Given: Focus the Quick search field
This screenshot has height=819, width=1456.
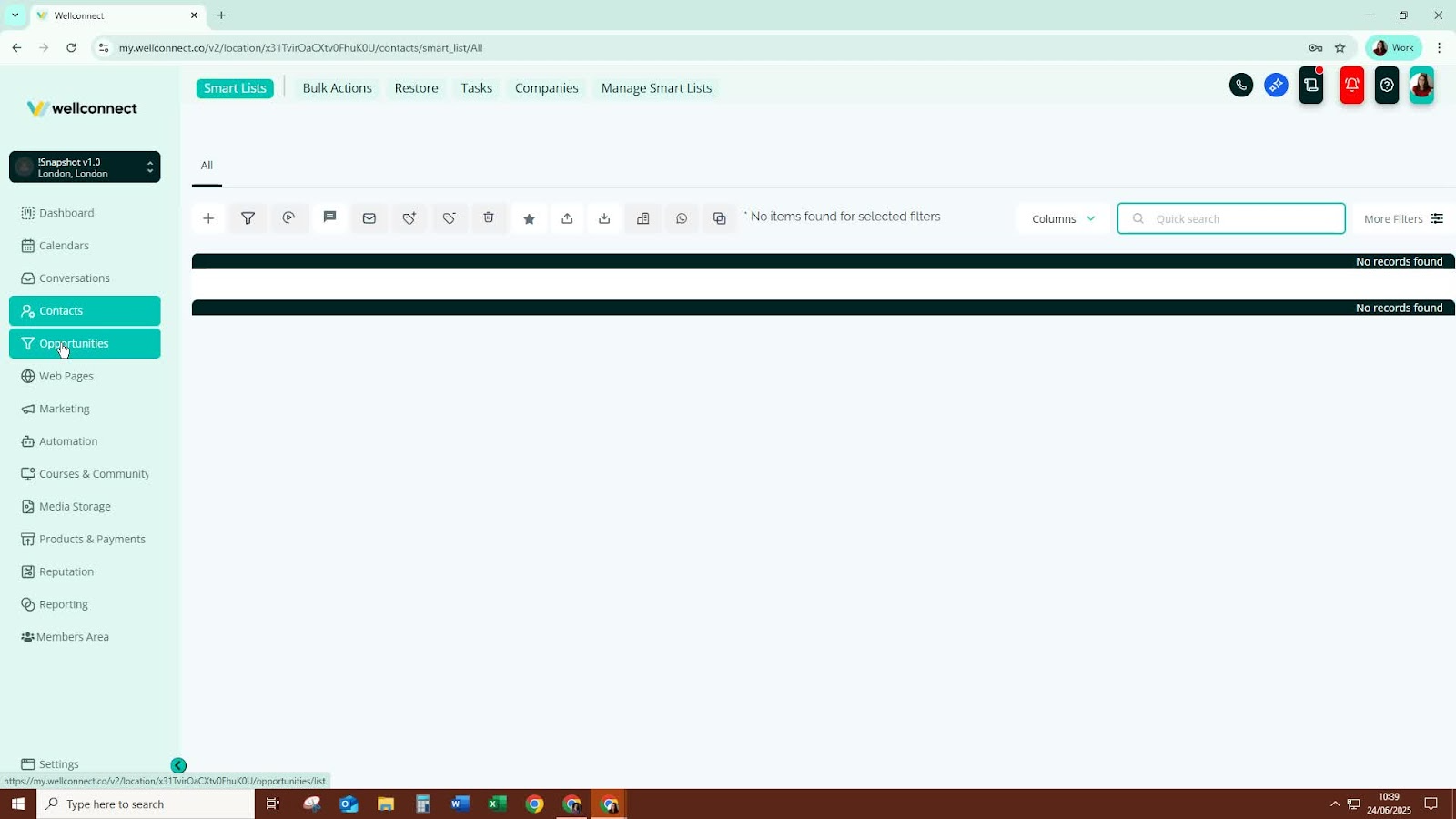Looking at the screenshot, I should [1231, 219].
